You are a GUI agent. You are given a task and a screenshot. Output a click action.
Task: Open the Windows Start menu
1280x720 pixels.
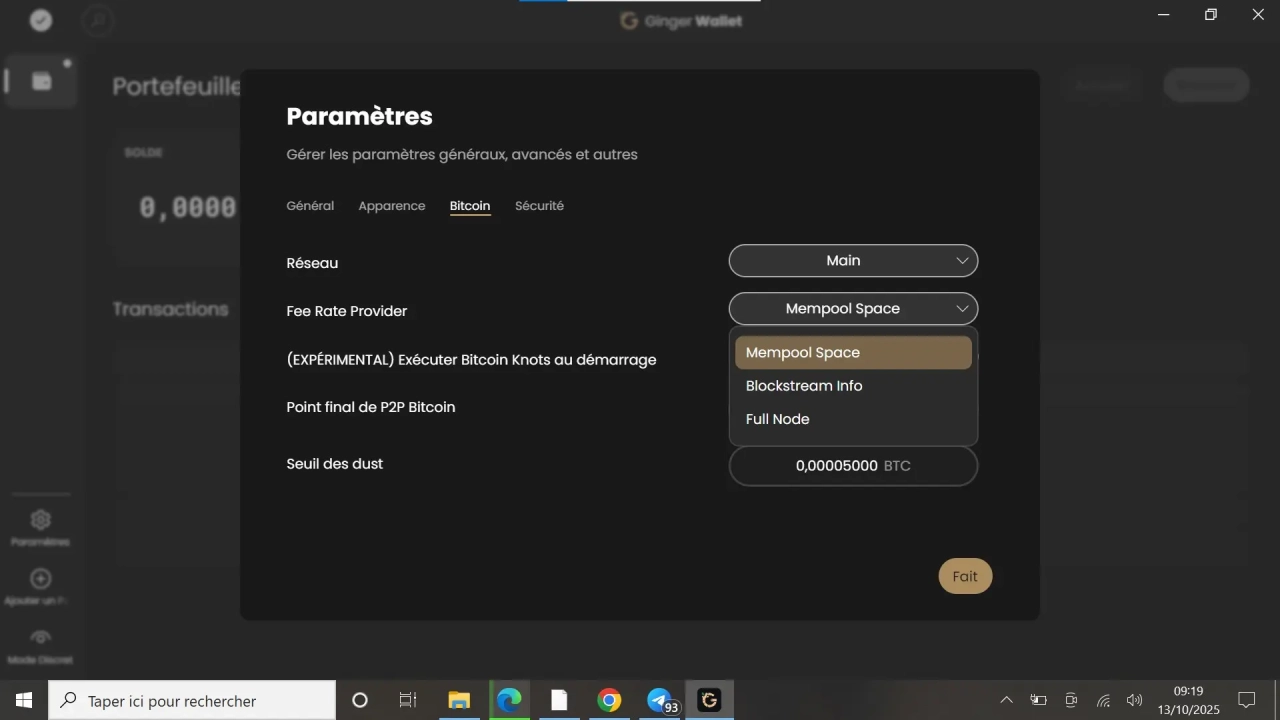tap(24, 700)
